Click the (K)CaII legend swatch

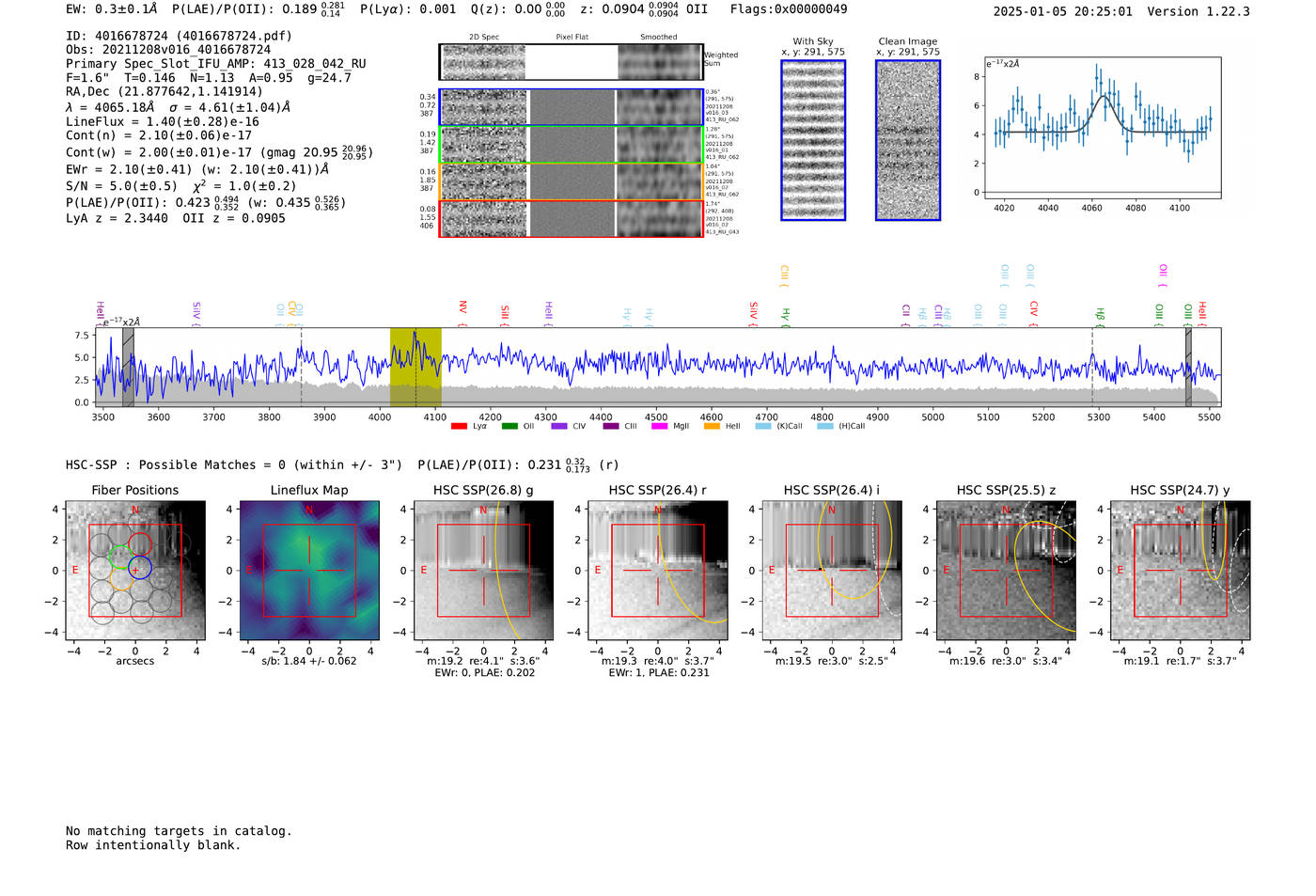[763, 426]
